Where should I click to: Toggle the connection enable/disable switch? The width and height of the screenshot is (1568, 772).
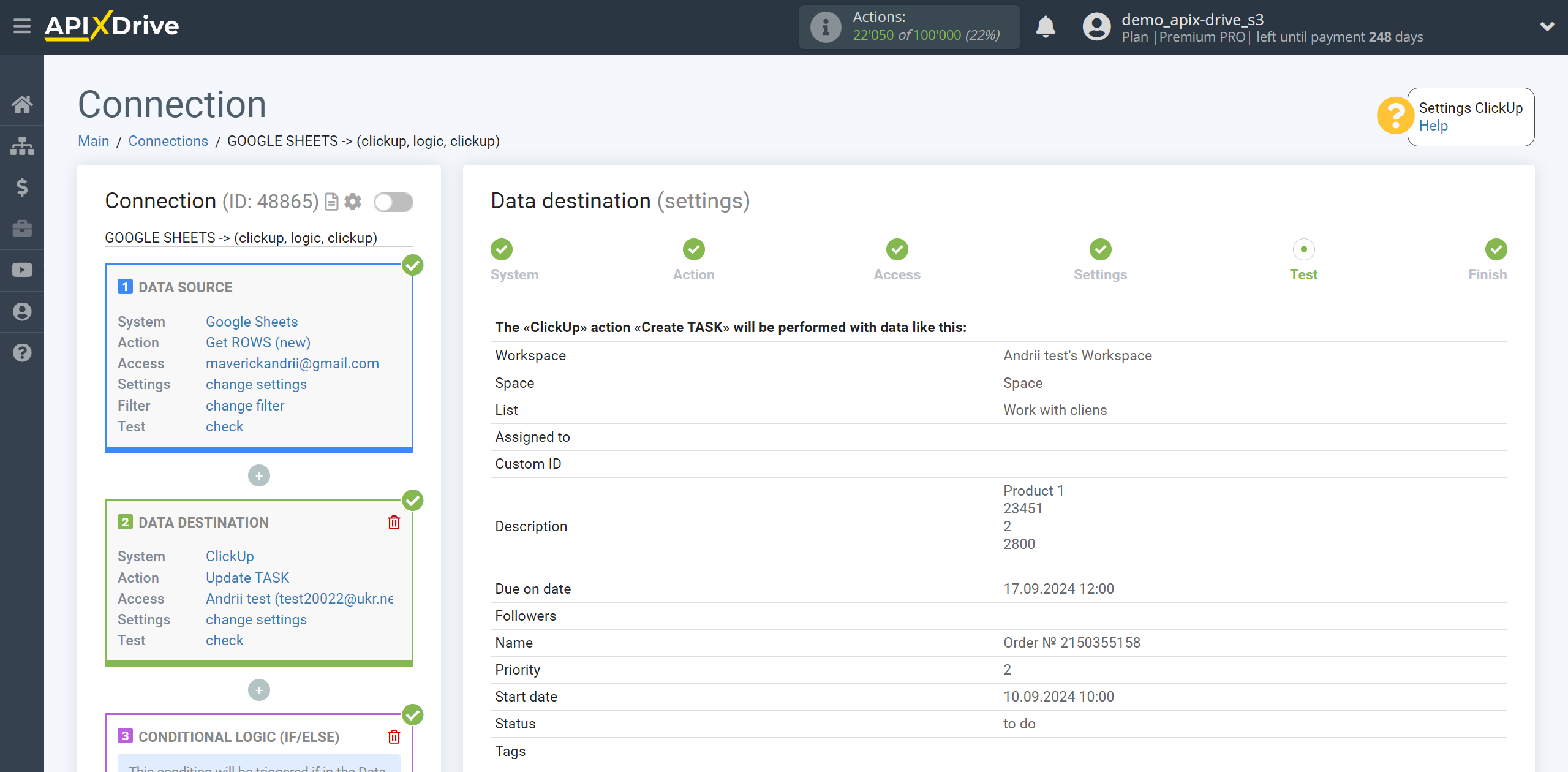[392, 200]
